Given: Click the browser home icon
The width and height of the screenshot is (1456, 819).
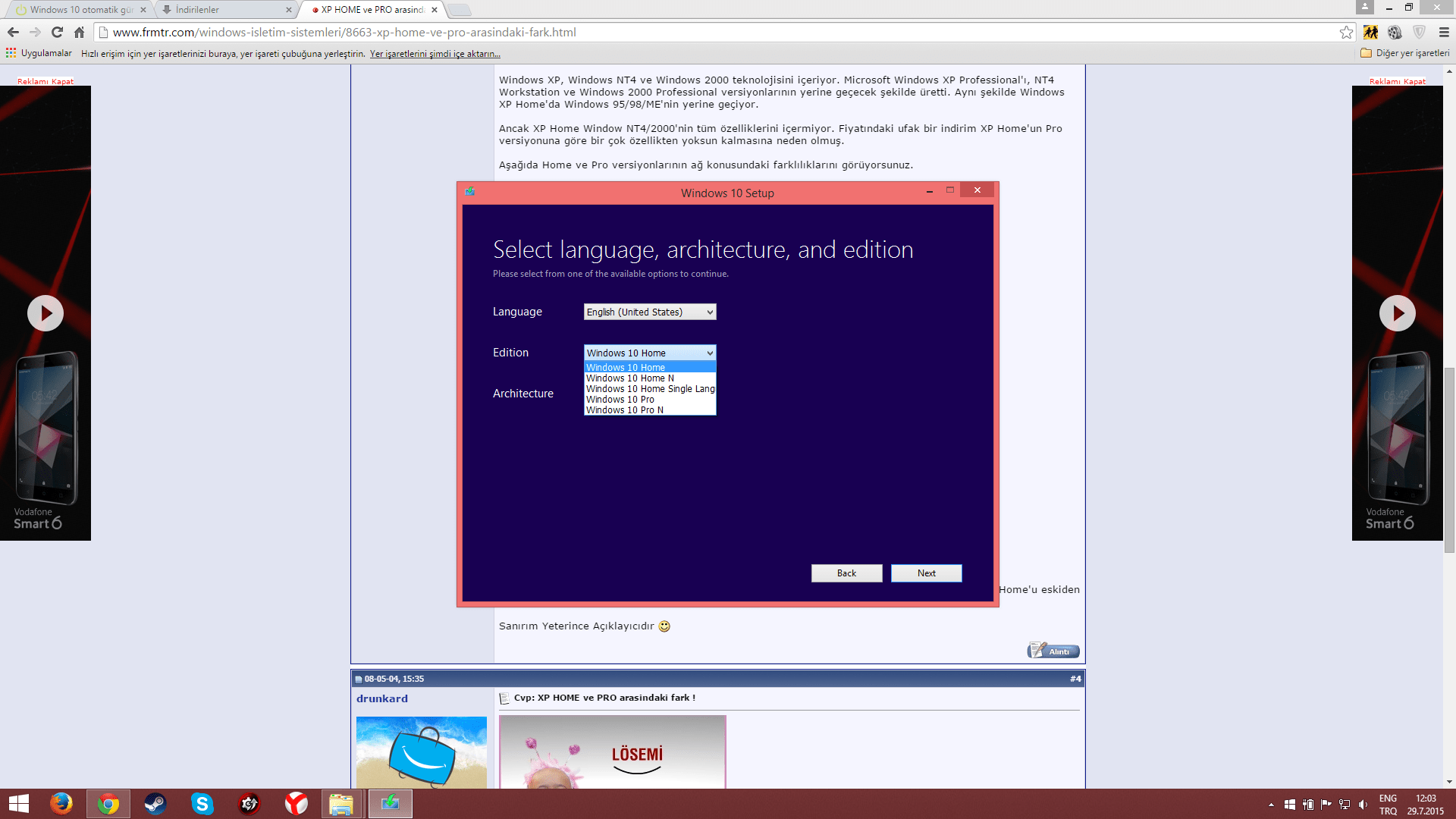Looking at the screenshot, I should coord(79,32).
